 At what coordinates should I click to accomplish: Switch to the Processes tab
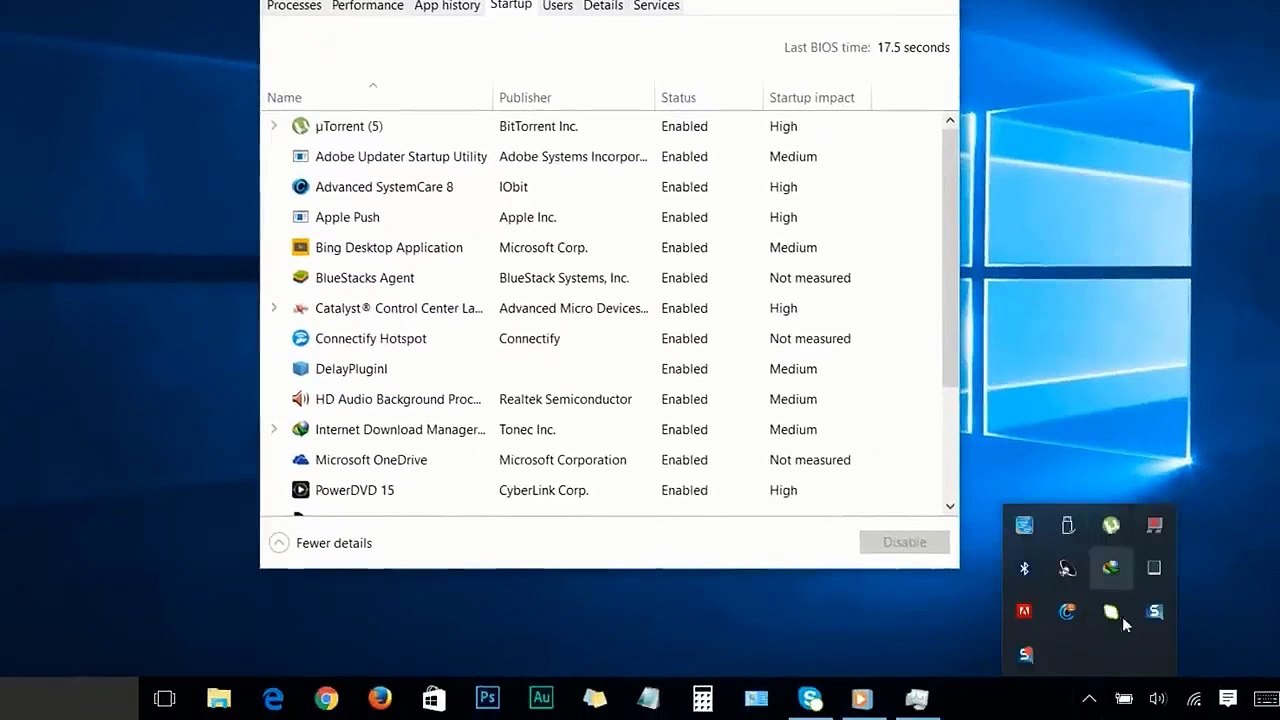[x=294, y=6]
